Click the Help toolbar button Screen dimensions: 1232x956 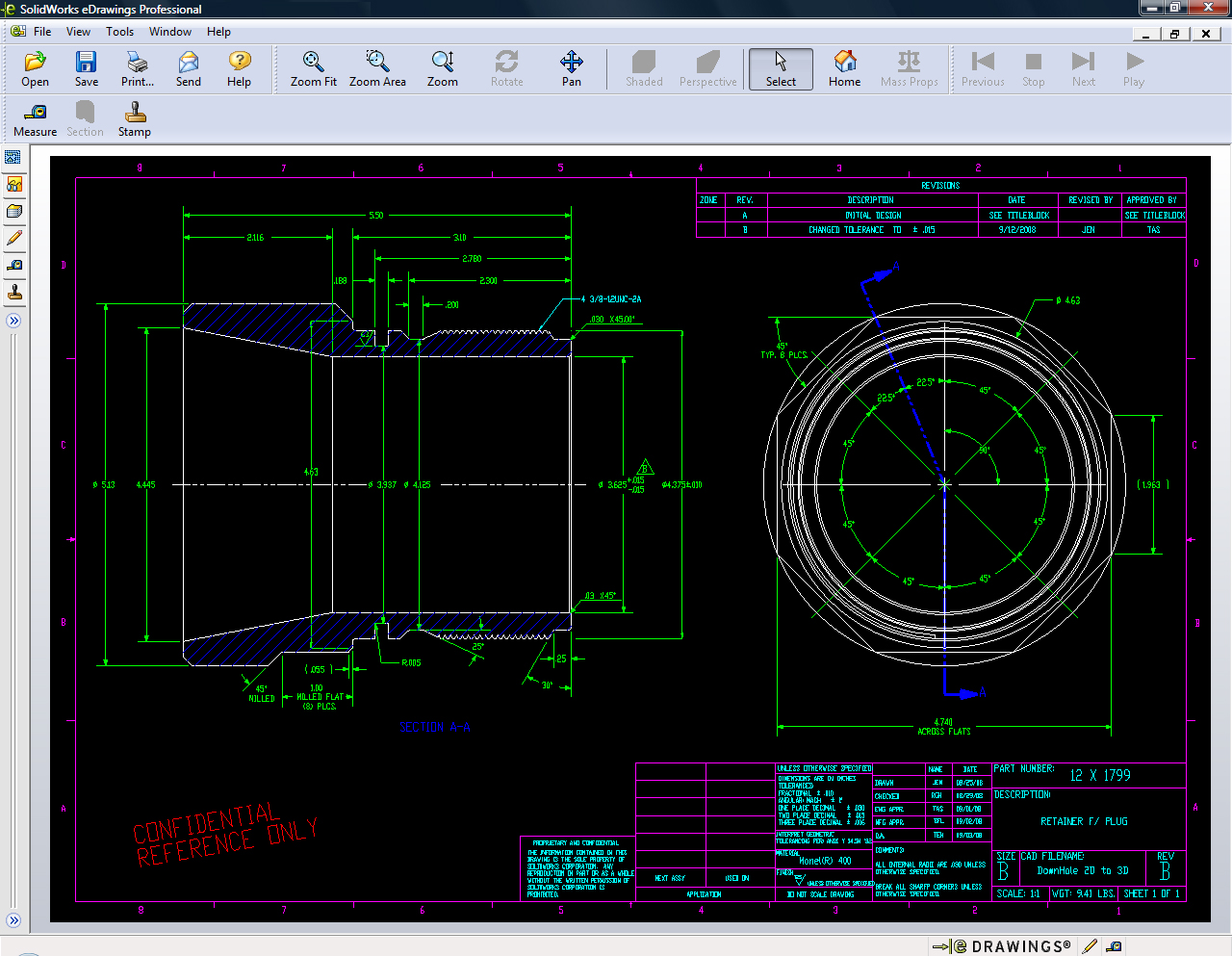239,68
